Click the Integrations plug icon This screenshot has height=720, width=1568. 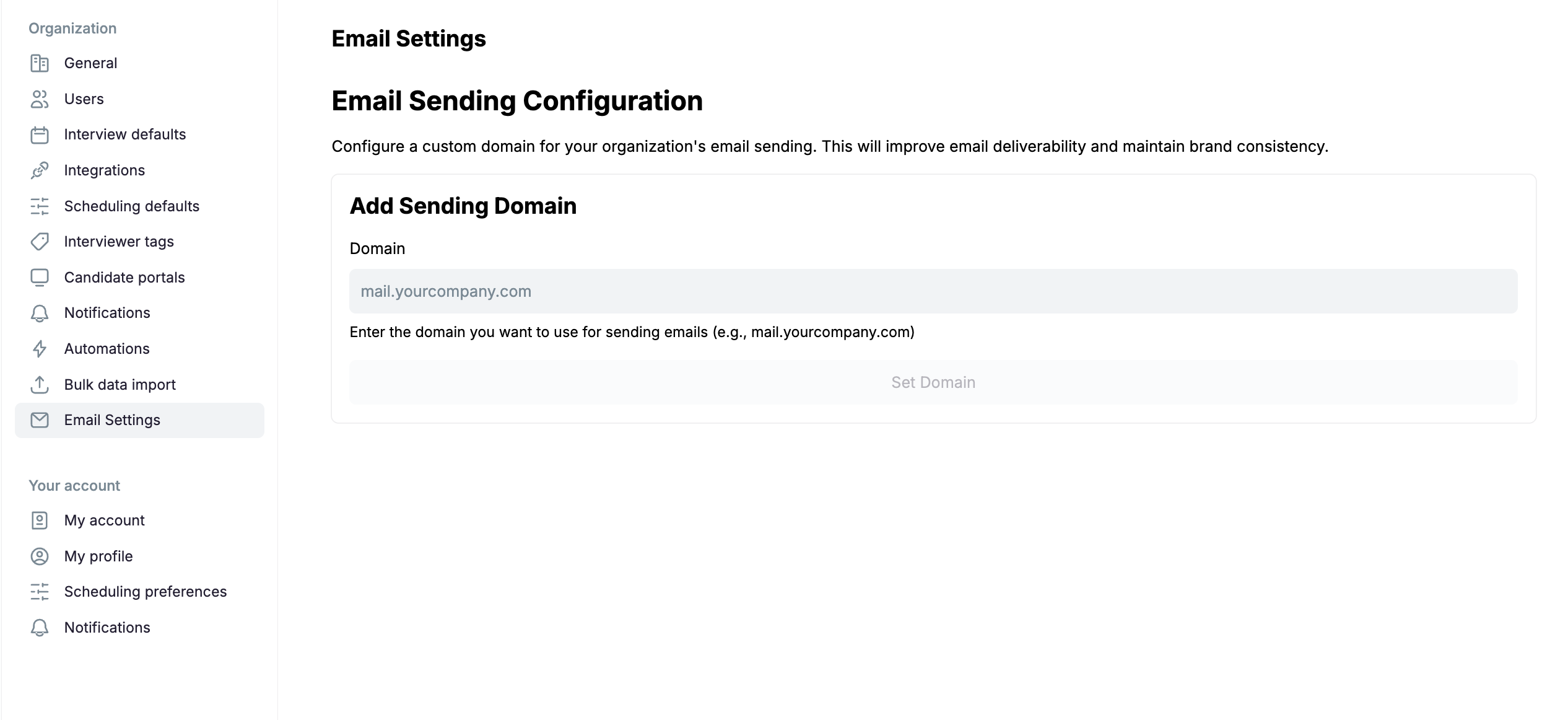(x=40, y=170)
